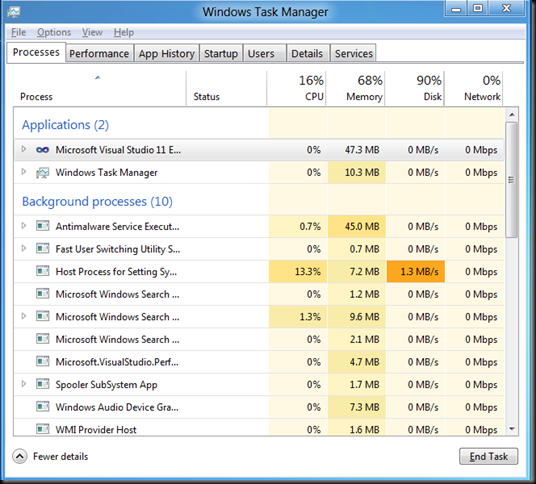Expand the Spooler SubSystem App row
The width and height of the screenshot is (536, 484).
pos(24,384)
